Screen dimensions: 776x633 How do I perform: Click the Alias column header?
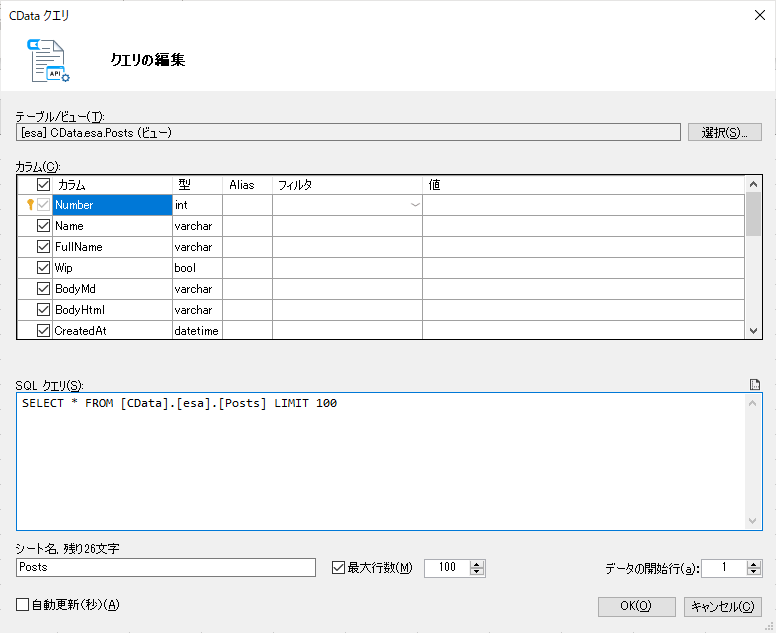pyautogui.click(x=247, y=185)
